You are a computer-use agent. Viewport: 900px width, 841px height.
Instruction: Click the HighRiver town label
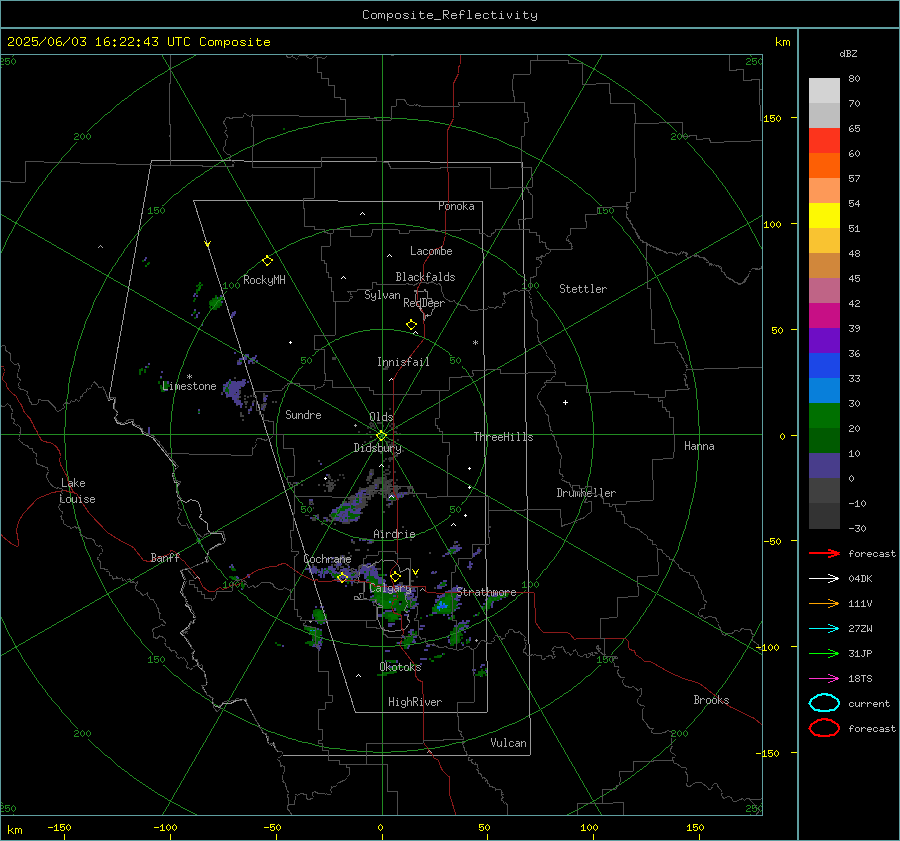pos(415,702)
